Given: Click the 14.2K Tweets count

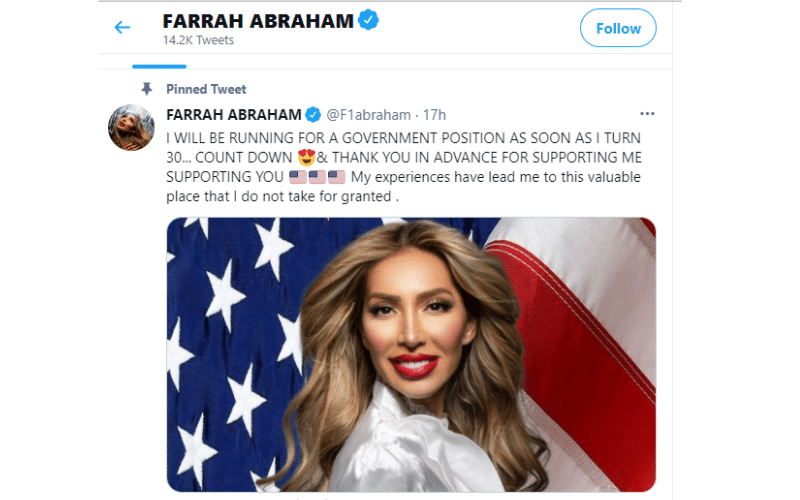Looking at the screenshot, I should click(198, 40).
